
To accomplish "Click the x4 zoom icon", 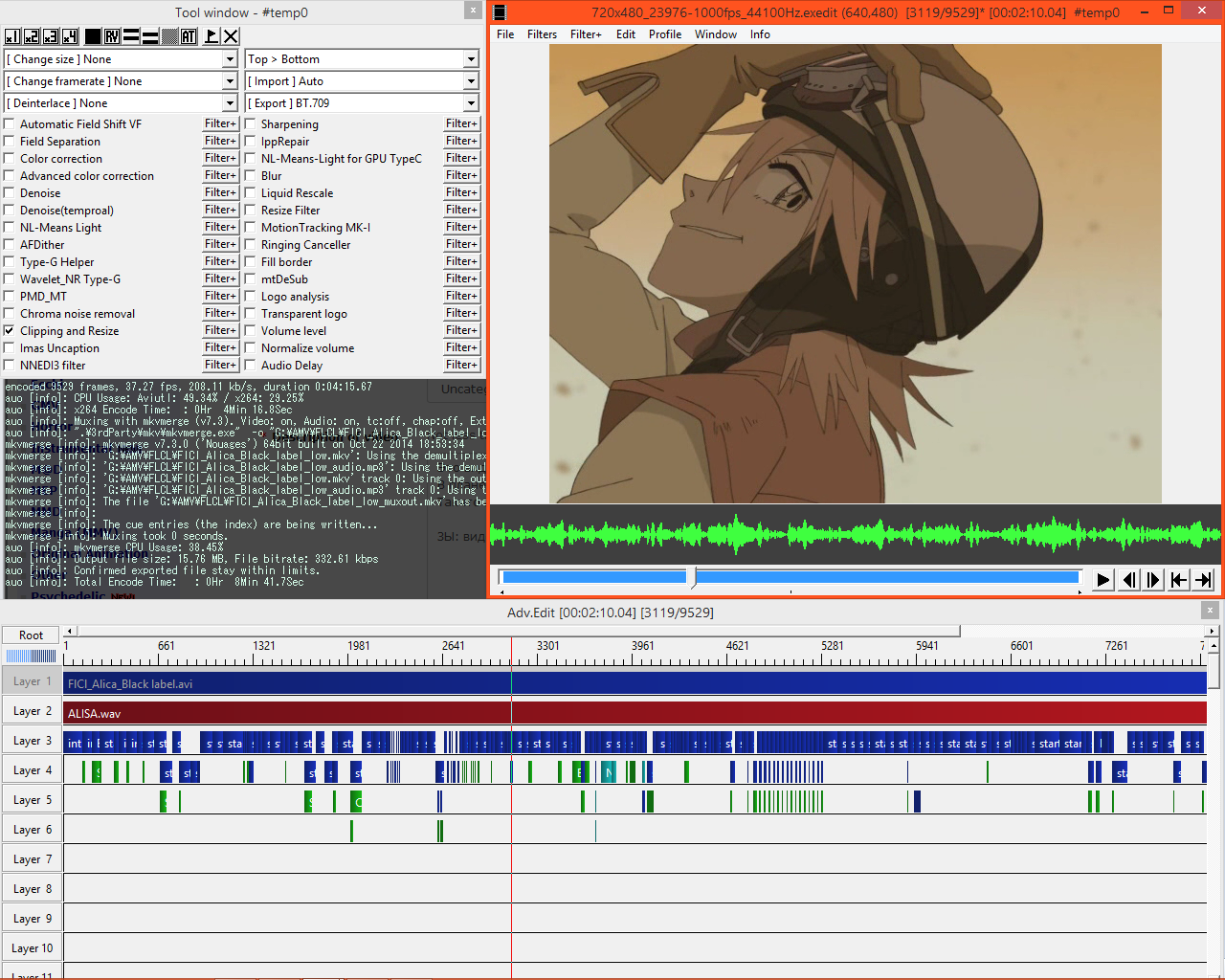I will click(70, 36).
